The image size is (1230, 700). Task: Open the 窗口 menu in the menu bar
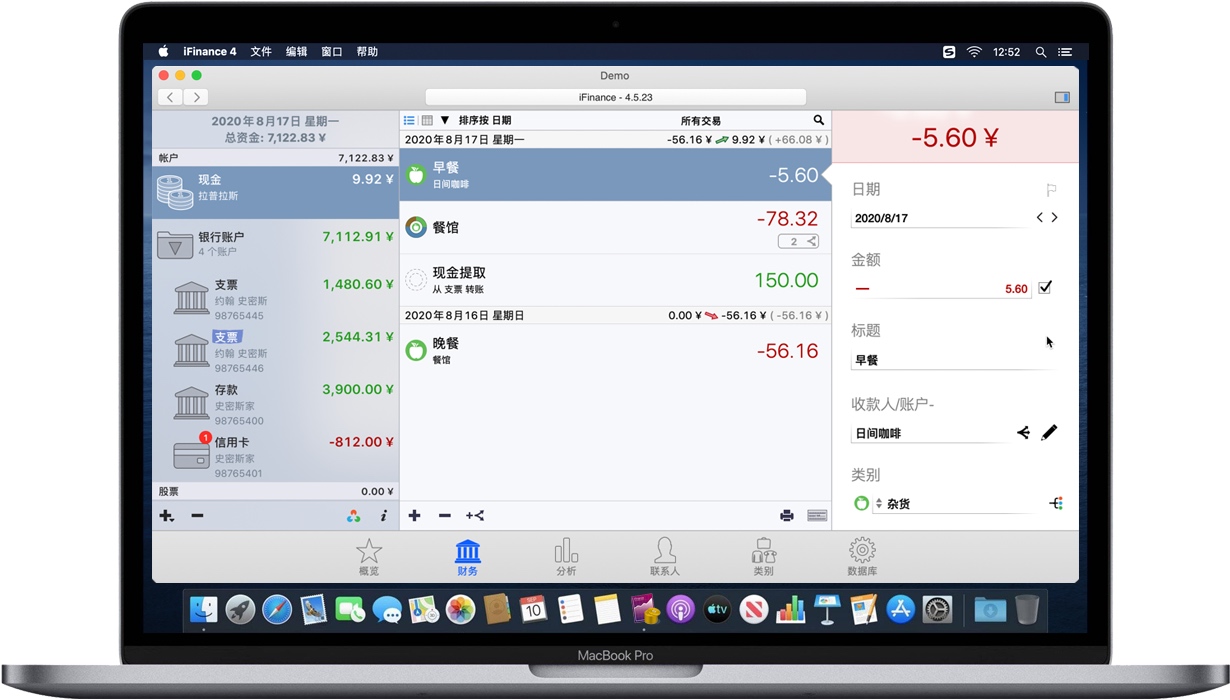(331, 51)
